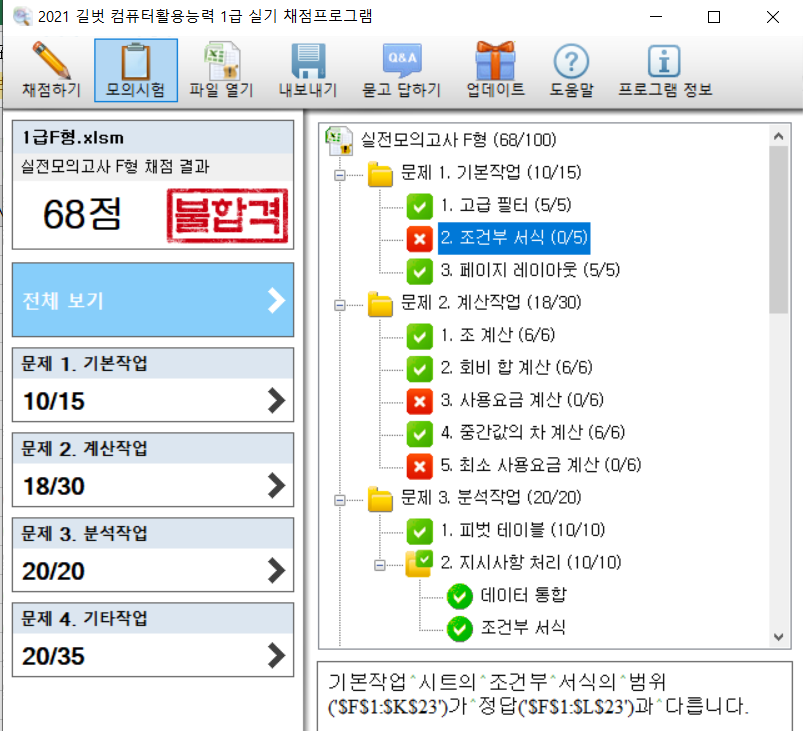Click the 전체 보기 button
This screenshot has width=803, height=731.
click(153, 300)
